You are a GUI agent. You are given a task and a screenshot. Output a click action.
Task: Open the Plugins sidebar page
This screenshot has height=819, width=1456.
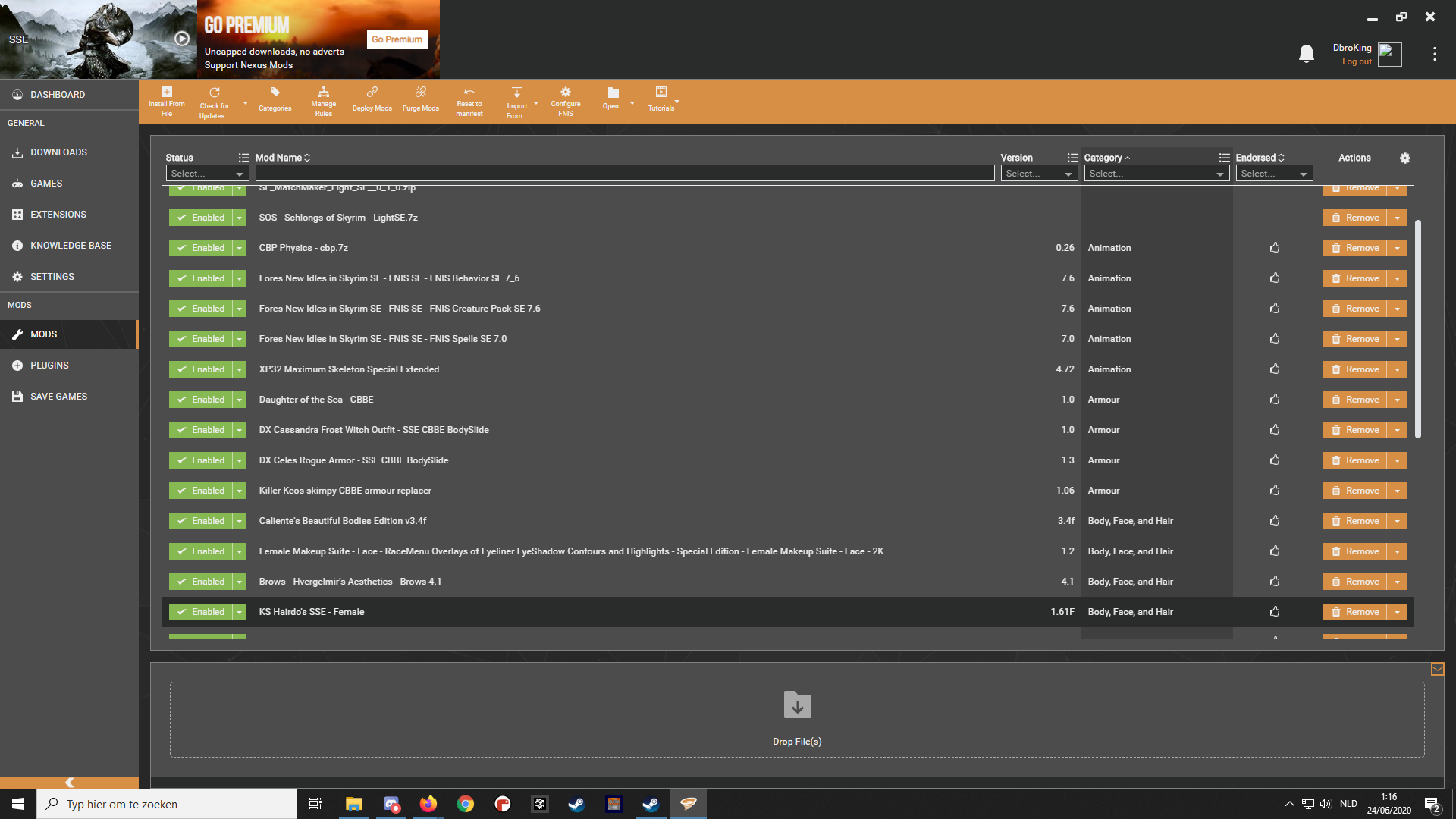49,366
